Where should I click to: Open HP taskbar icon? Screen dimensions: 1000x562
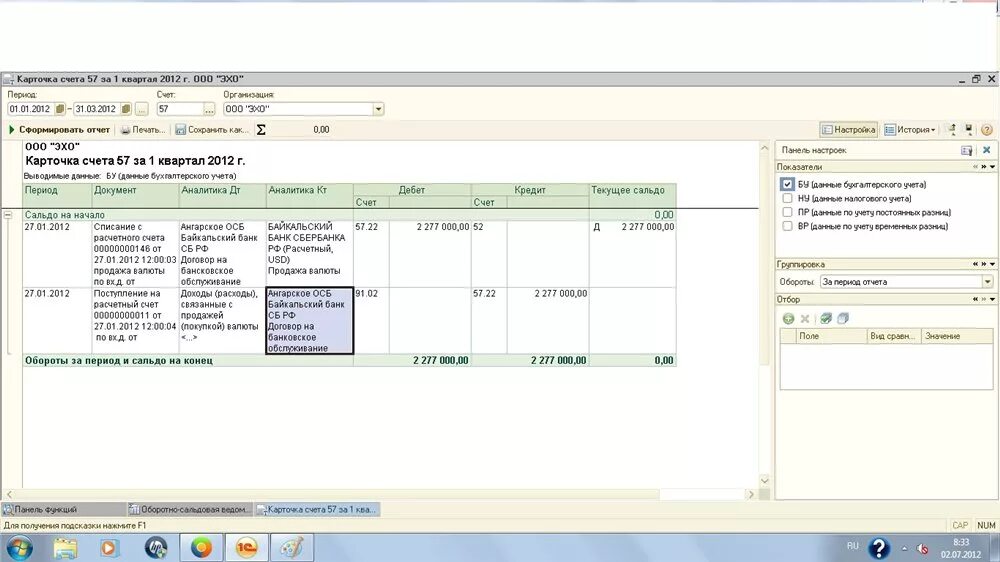point(156,547)
